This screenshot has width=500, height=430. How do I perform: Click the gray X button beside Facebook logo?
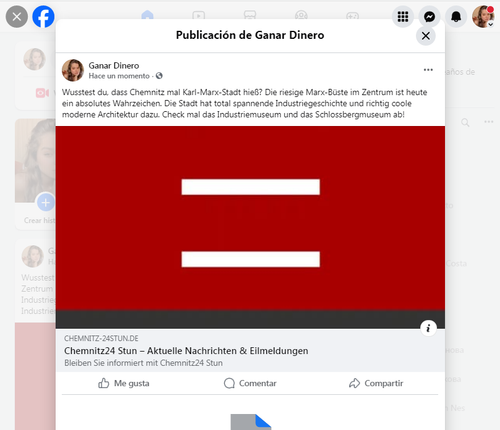(17, 16)
